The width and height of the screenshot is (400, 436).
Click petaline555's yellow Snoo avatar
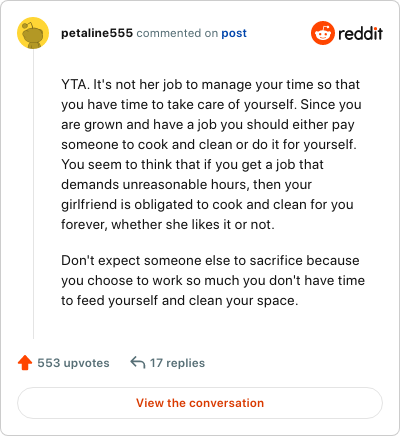point(33,33)
